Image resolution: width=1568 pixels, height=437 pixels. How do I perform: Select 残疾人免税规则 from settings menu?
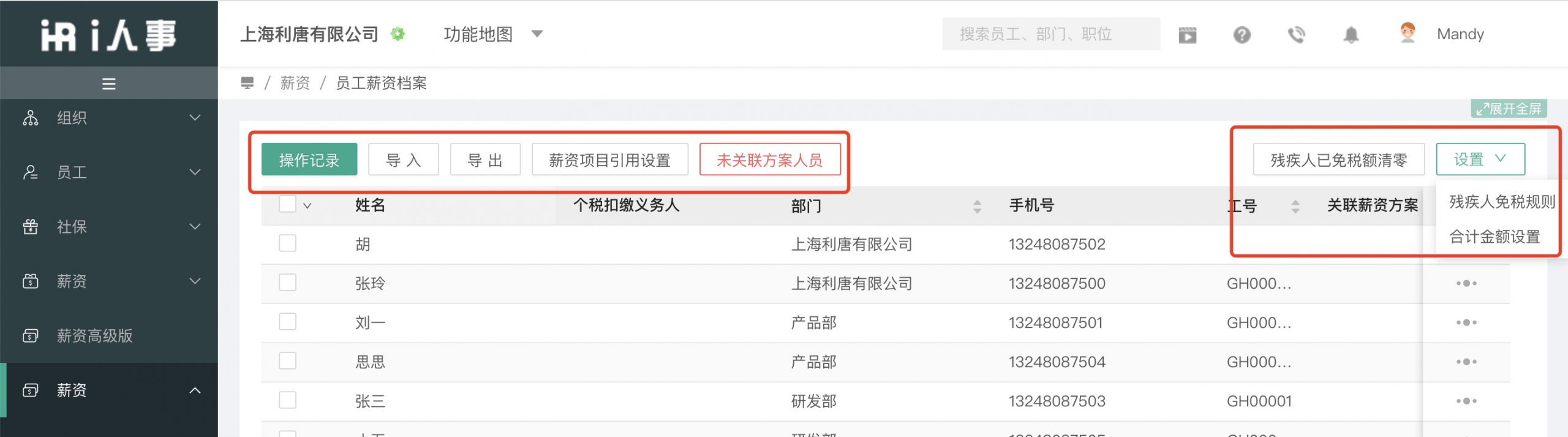pos(1502,202)
